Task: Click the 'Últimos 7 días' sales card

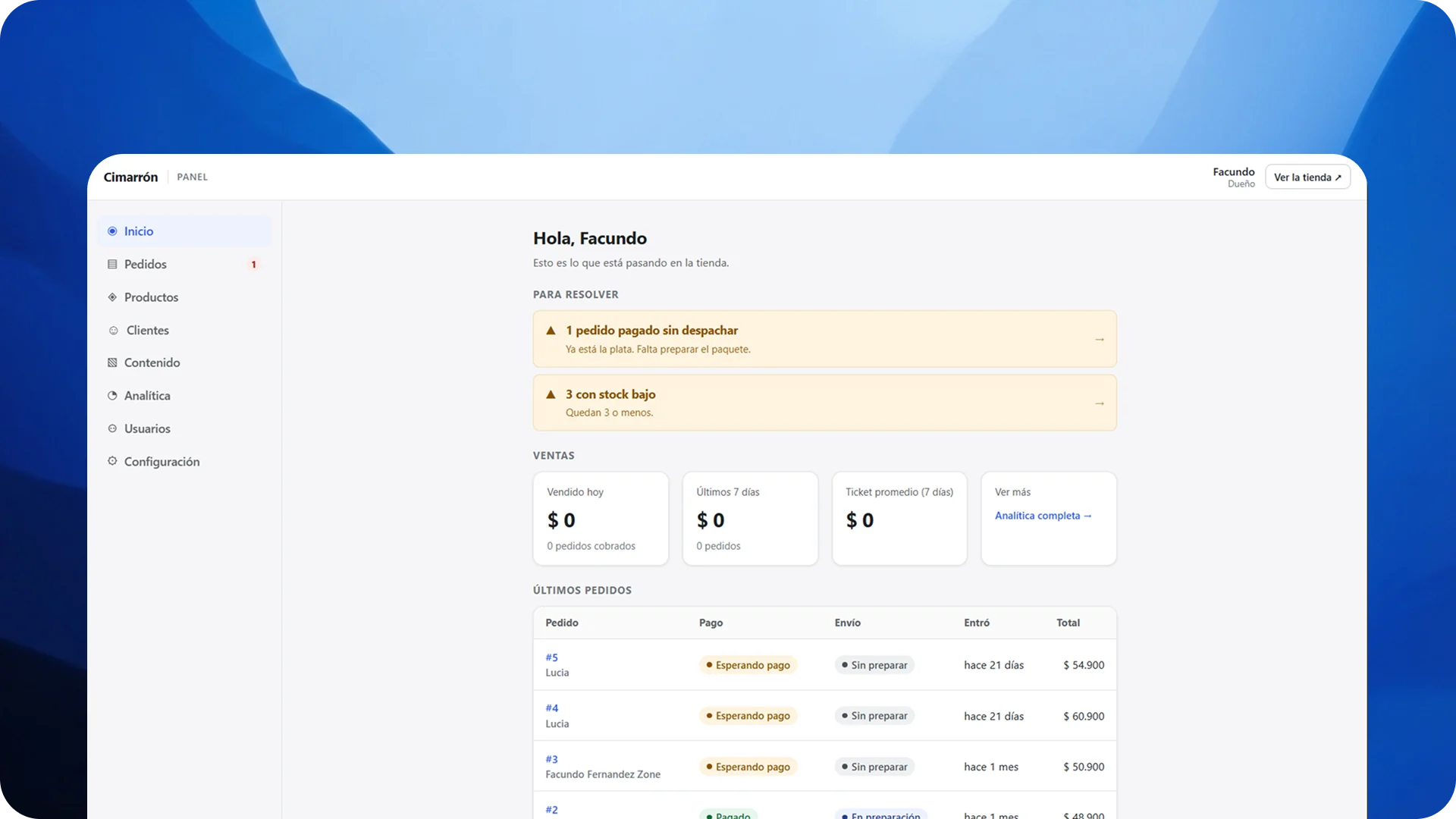Action: (750, 519)
